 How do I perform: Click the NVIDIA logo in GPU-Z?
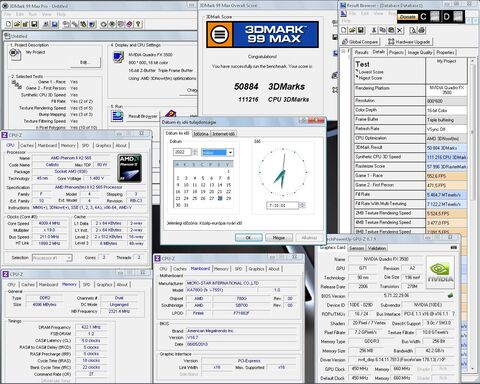[x=440, y=272]
